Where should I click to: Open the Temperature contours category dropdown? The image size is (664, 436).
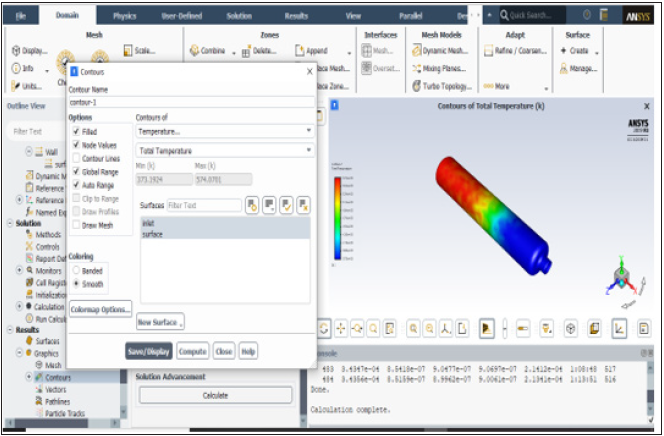coord(224,131)
